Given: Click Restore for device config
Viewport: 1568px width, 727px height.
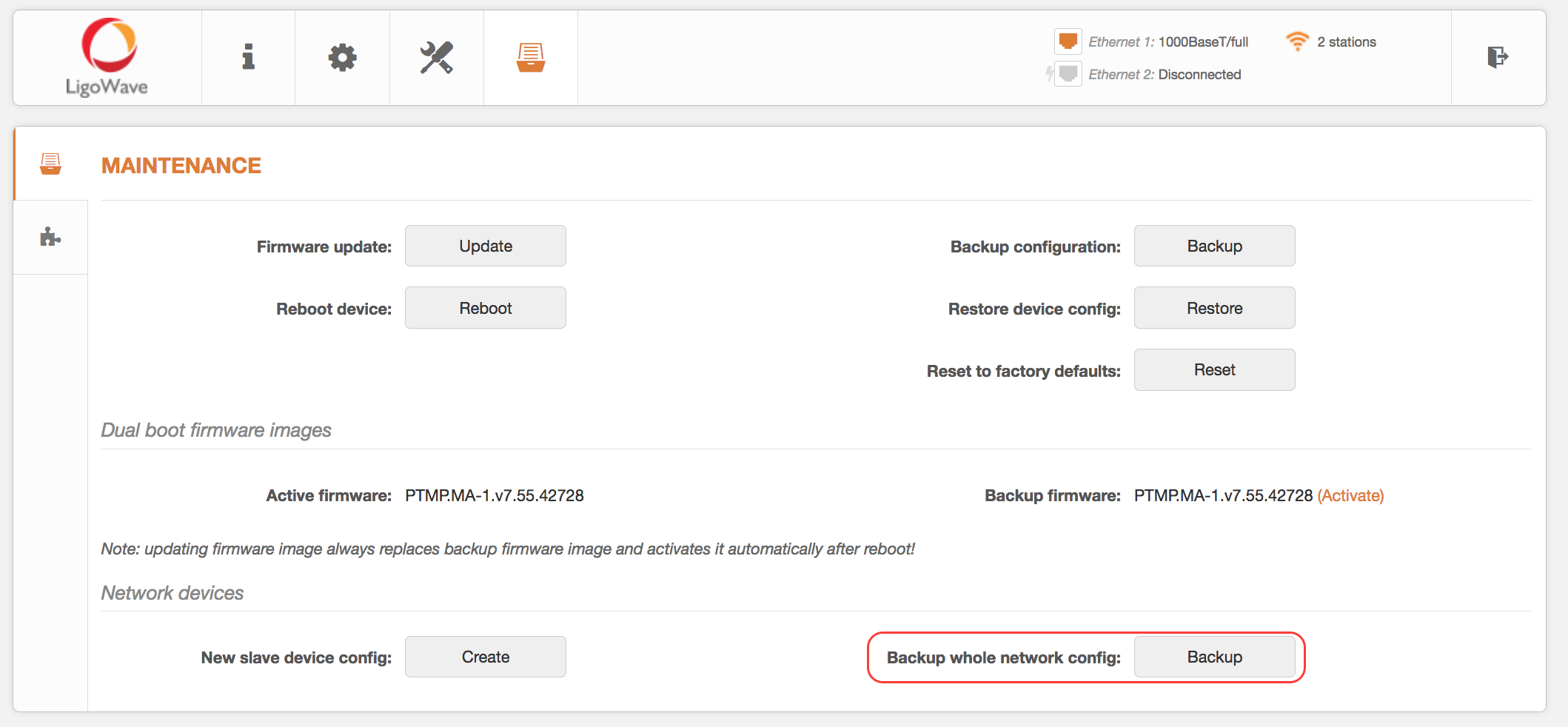Looking at the screenshot, I should 1213,307.
